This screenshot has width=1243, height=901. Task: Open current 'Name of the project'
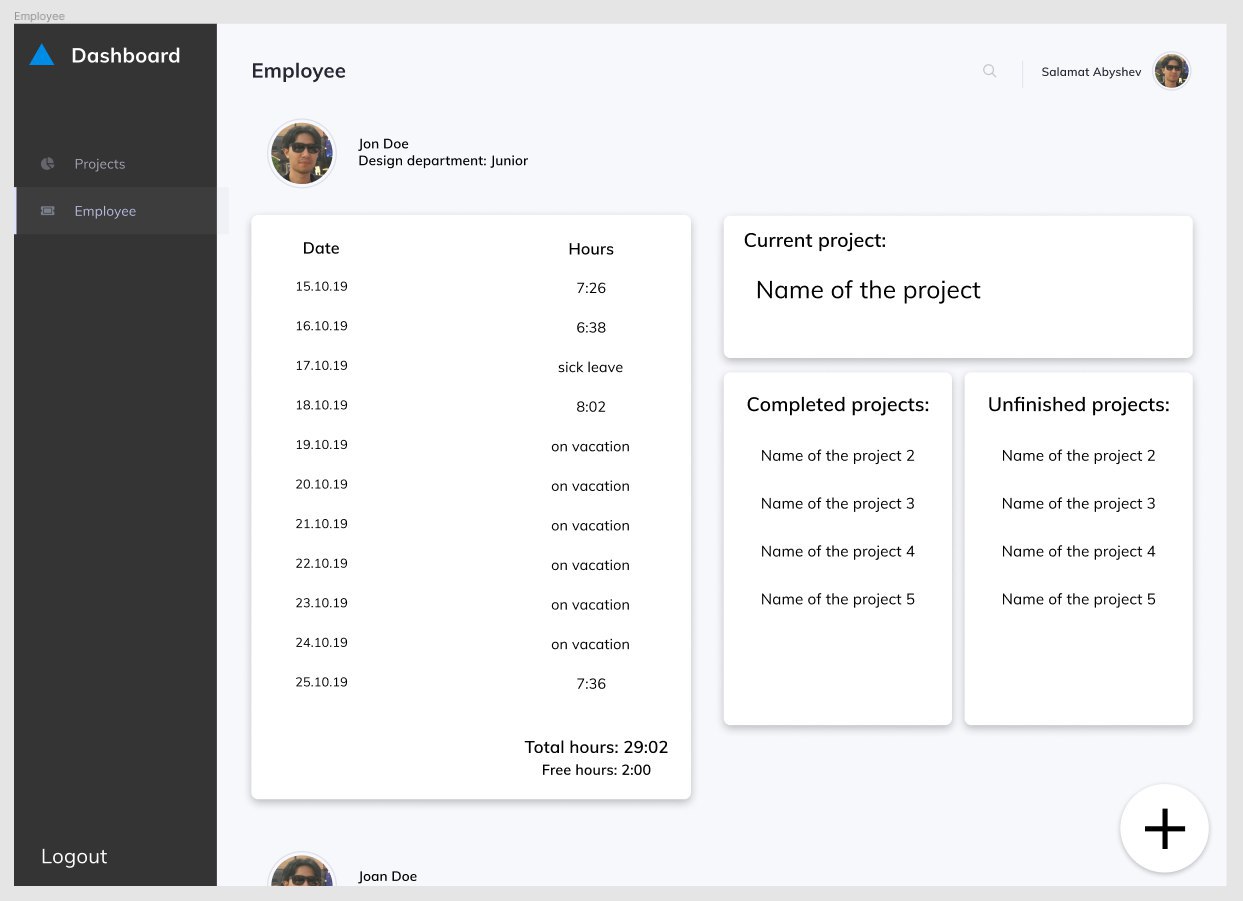pos(868,290)
